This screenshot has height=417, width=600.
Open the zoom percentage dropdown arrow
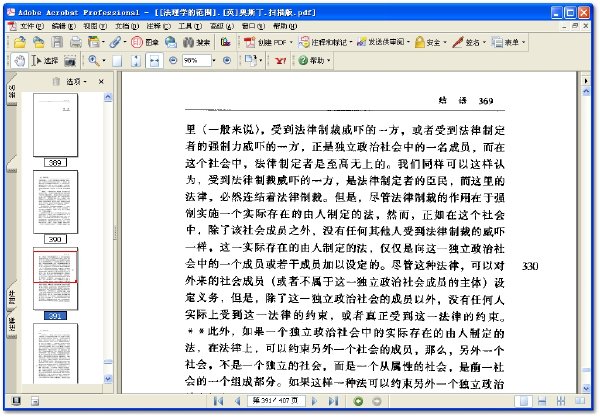(x=214, y=60)
